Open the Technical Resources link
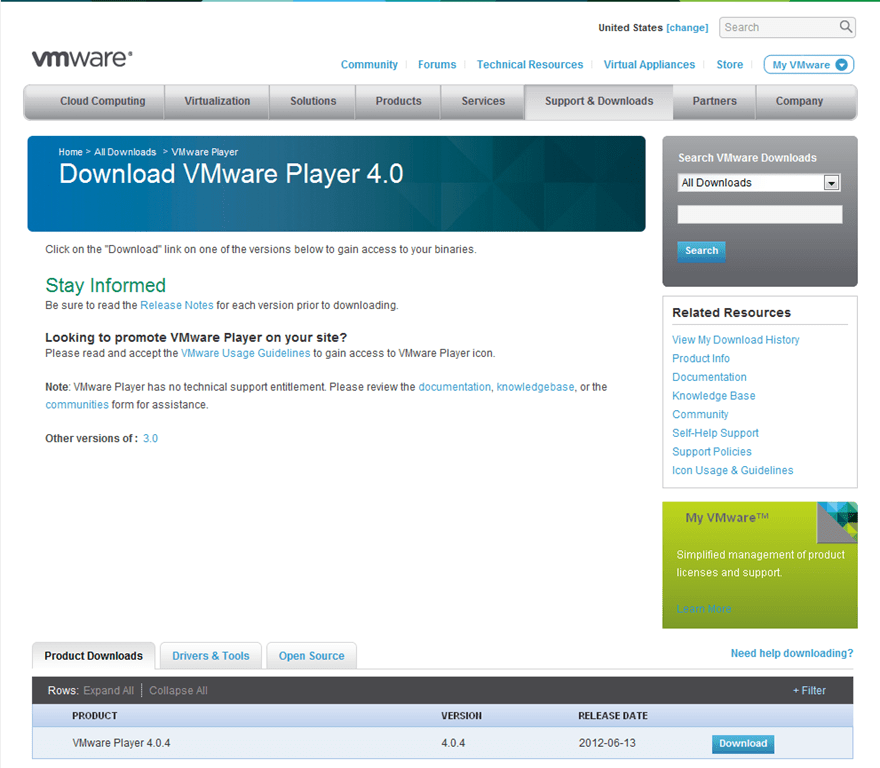The width and height of the screenshot is (880, 768). [530, 65]
